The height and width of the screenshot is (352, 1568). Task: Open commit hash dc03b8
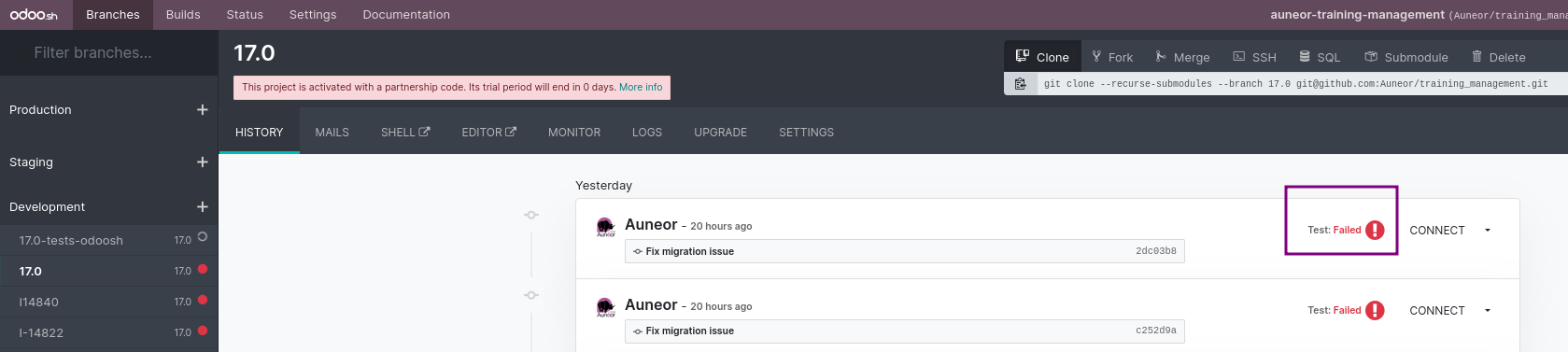click(1156, 251)
